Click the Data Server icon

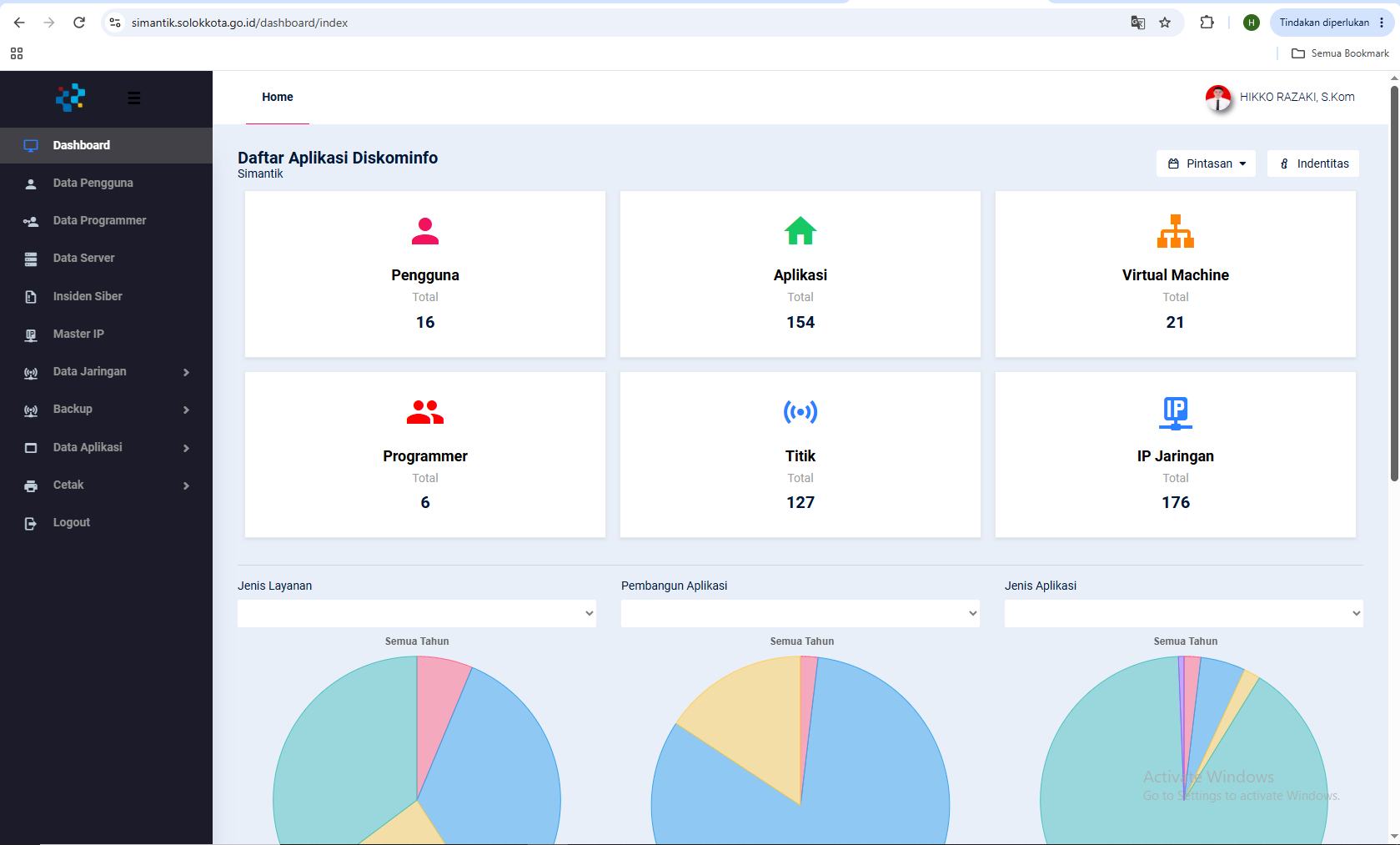31,259
